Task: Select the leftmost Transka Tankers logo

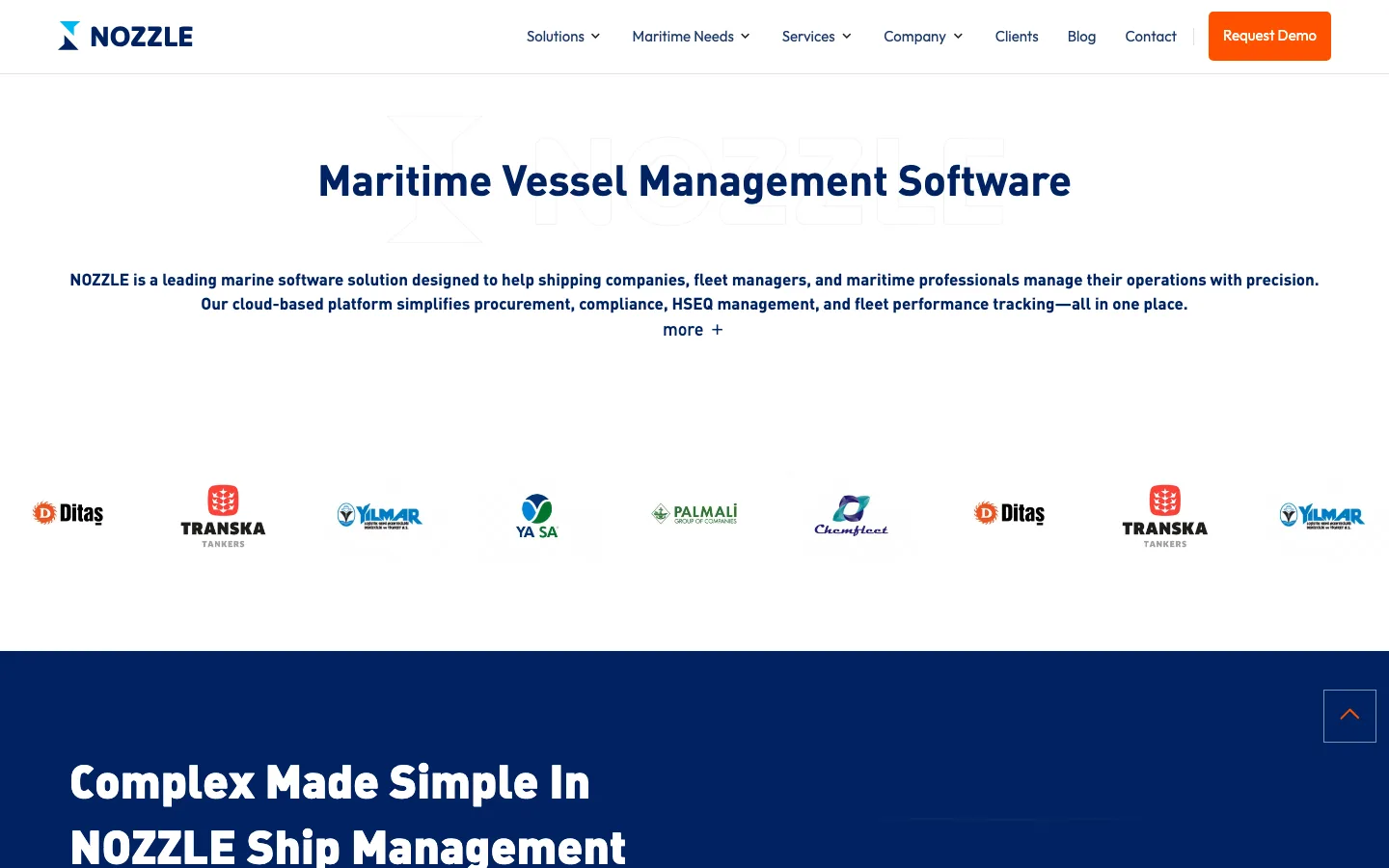Action: point(223,516)
